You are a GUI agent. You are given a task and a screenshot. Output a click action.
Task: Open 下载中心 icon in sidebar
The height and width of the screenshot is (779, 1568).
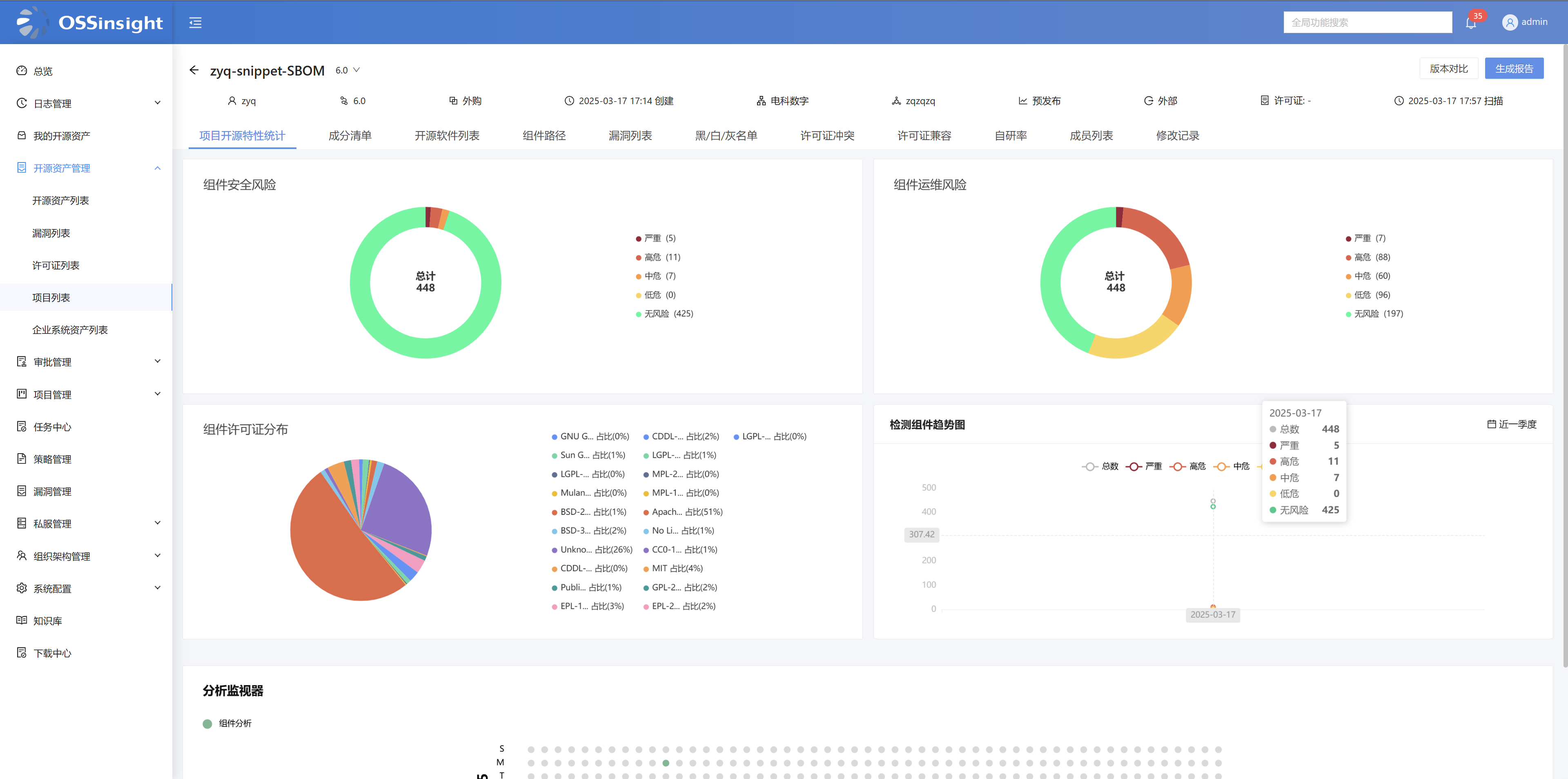(22, 652)
